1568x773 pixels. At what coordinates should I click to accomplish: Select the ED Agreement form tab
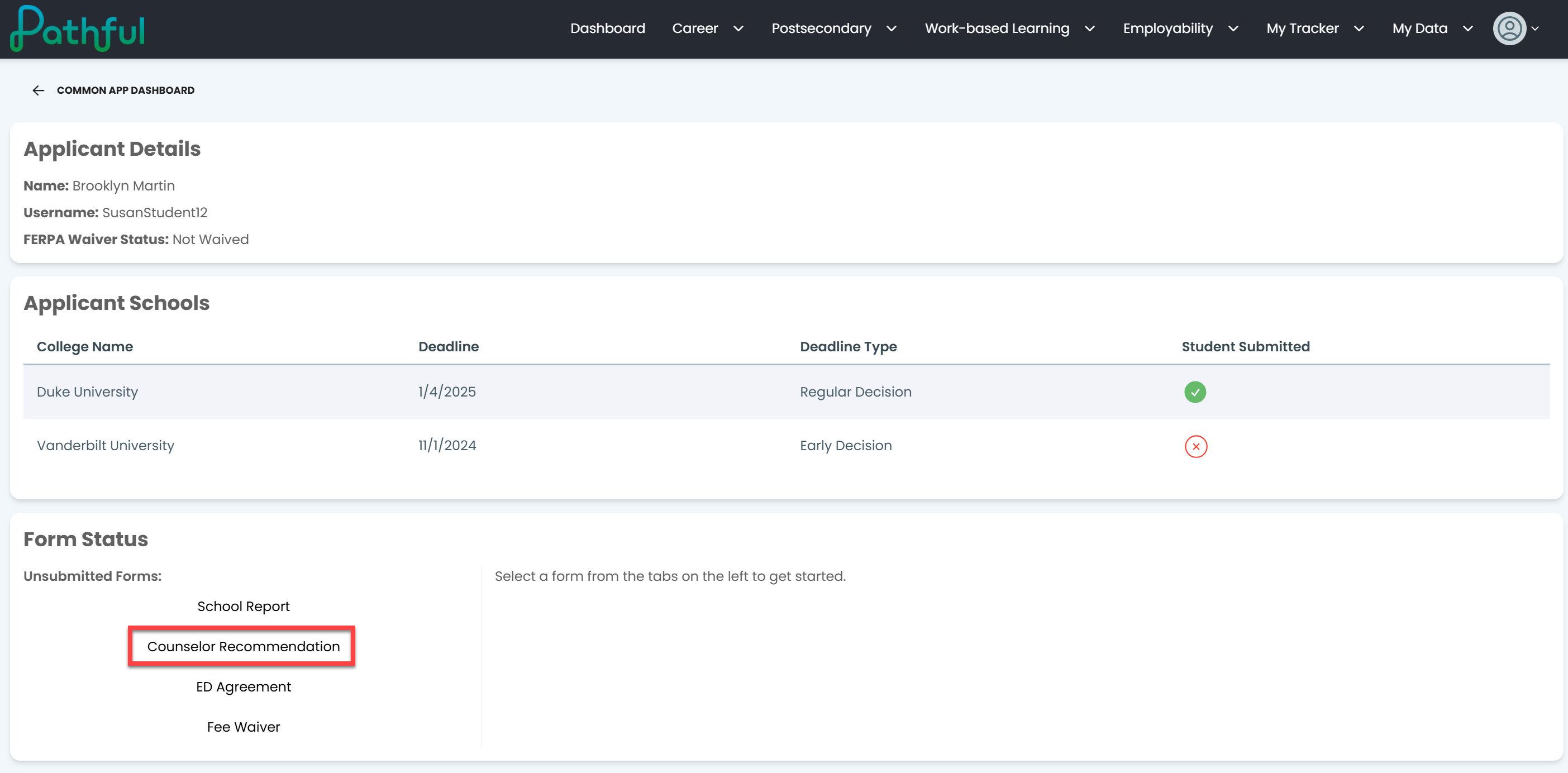(x=244, y=686)
